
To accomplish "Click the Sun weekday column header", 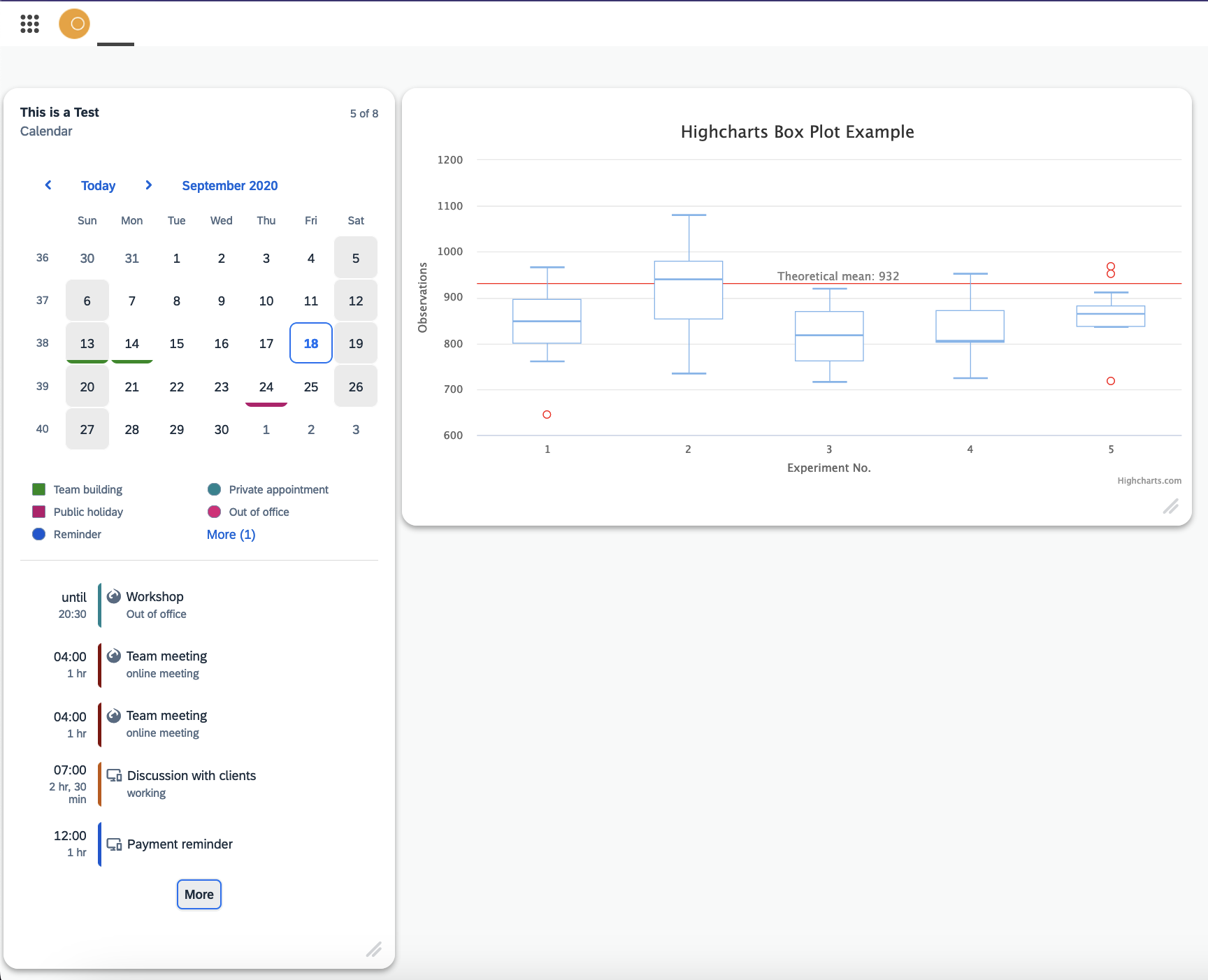I will click(87, 220).
